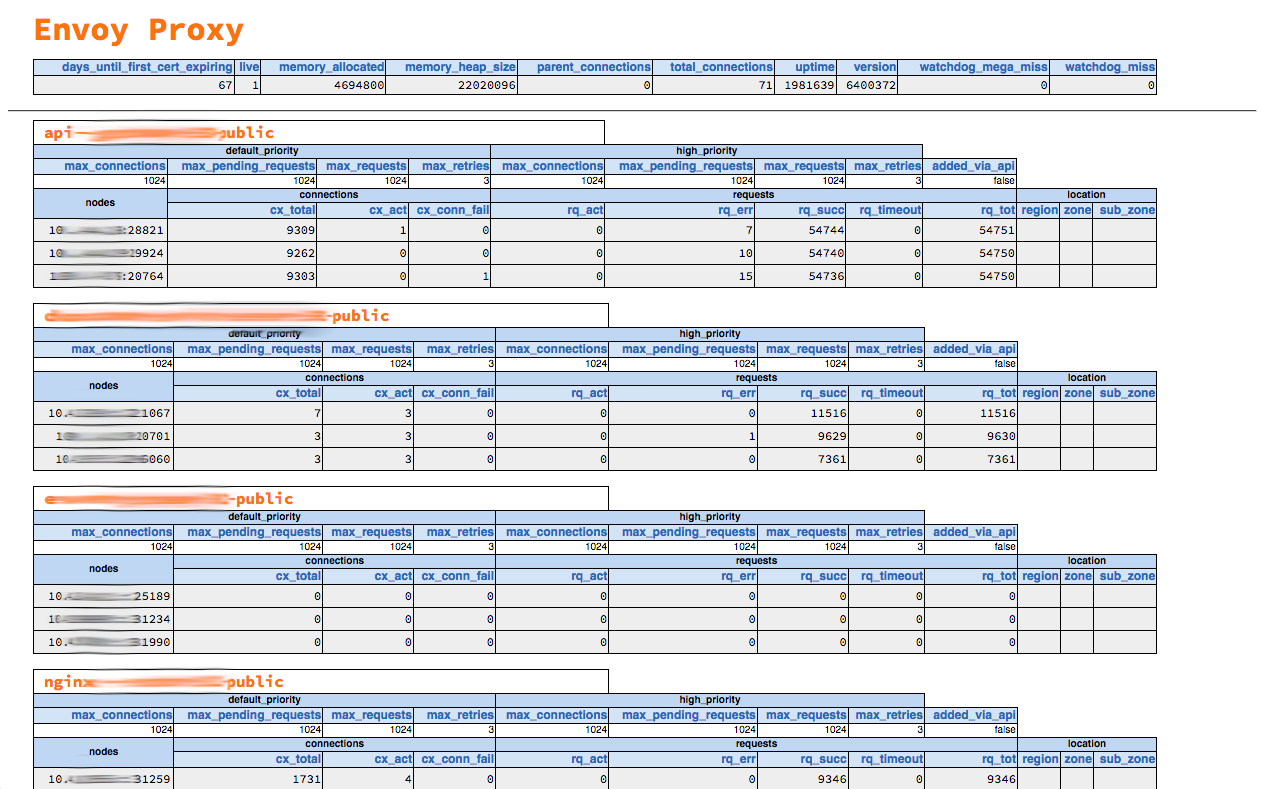Click version value 6400372
This screenshot has height=789, width=1263.
(871, 86)
